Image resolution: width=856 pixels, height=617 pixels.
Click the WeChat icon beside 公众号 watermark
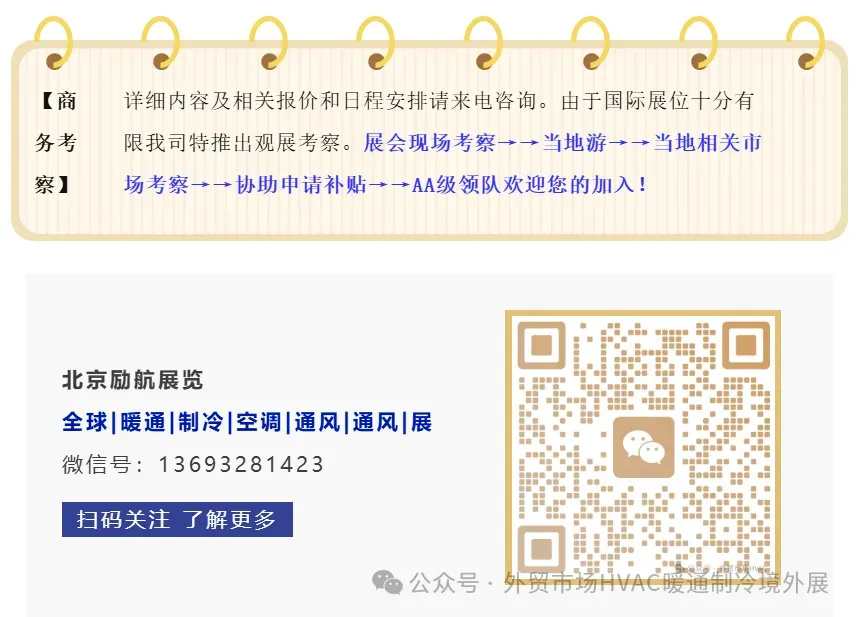[x=387, y=583]
